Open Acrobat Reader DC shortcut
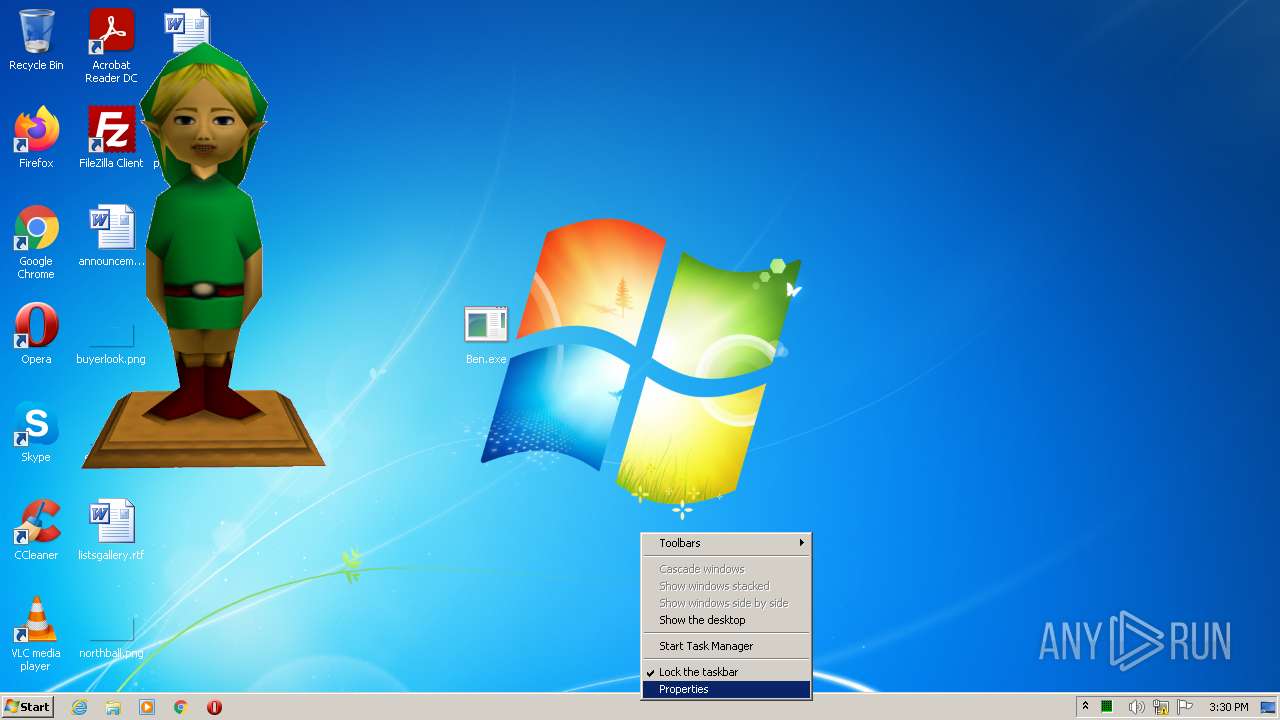 [x=111, y=46]
